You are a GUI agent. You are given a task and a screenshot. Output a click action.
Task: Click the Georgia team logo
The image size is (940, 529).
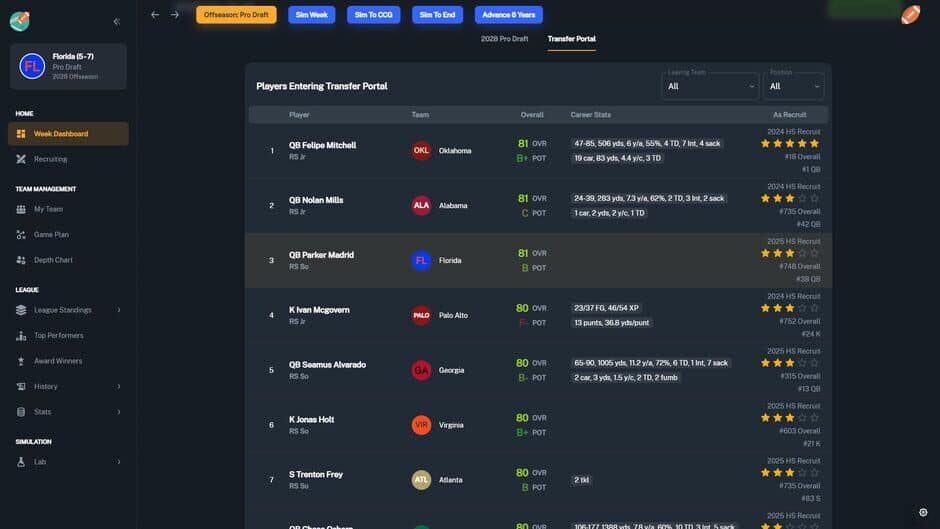[422, 370]
